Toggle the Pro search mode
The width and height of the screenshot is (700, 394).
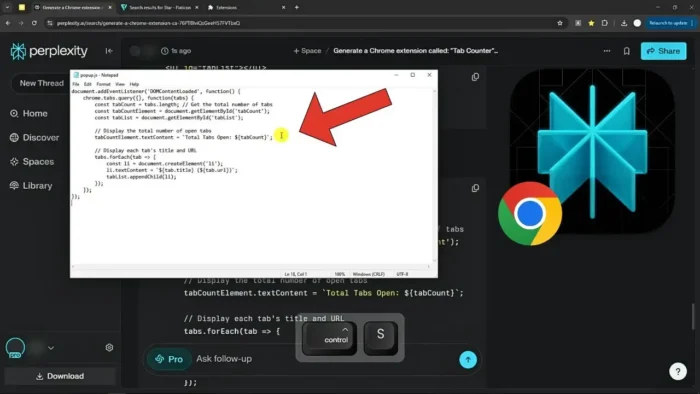tap(169, 359)
